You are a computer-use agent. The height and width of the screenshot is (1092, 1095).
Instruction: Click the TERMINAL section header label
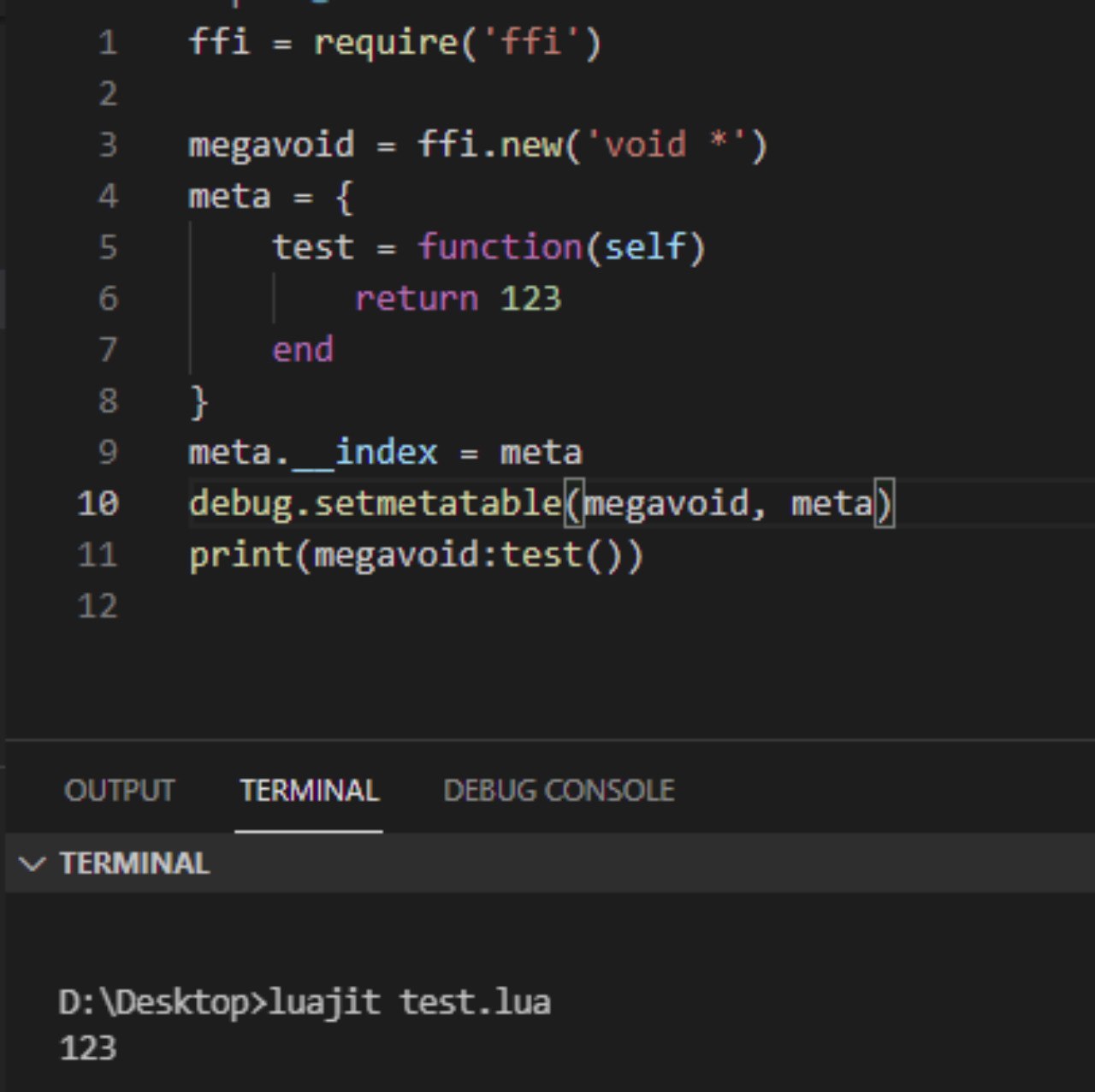point(134,864)
